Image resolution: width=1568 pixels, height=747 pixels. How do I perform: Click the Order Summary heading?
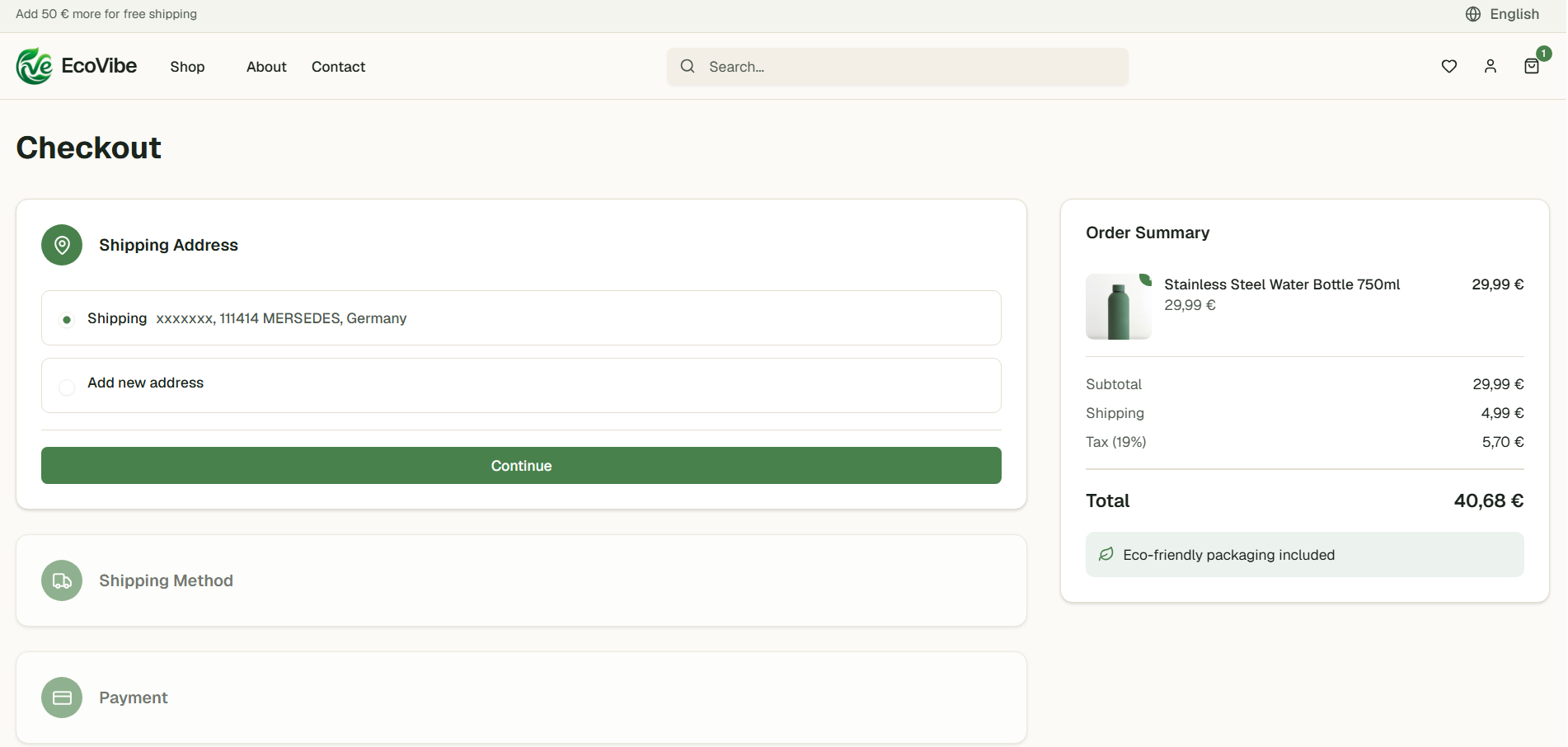click(1148, 233)
